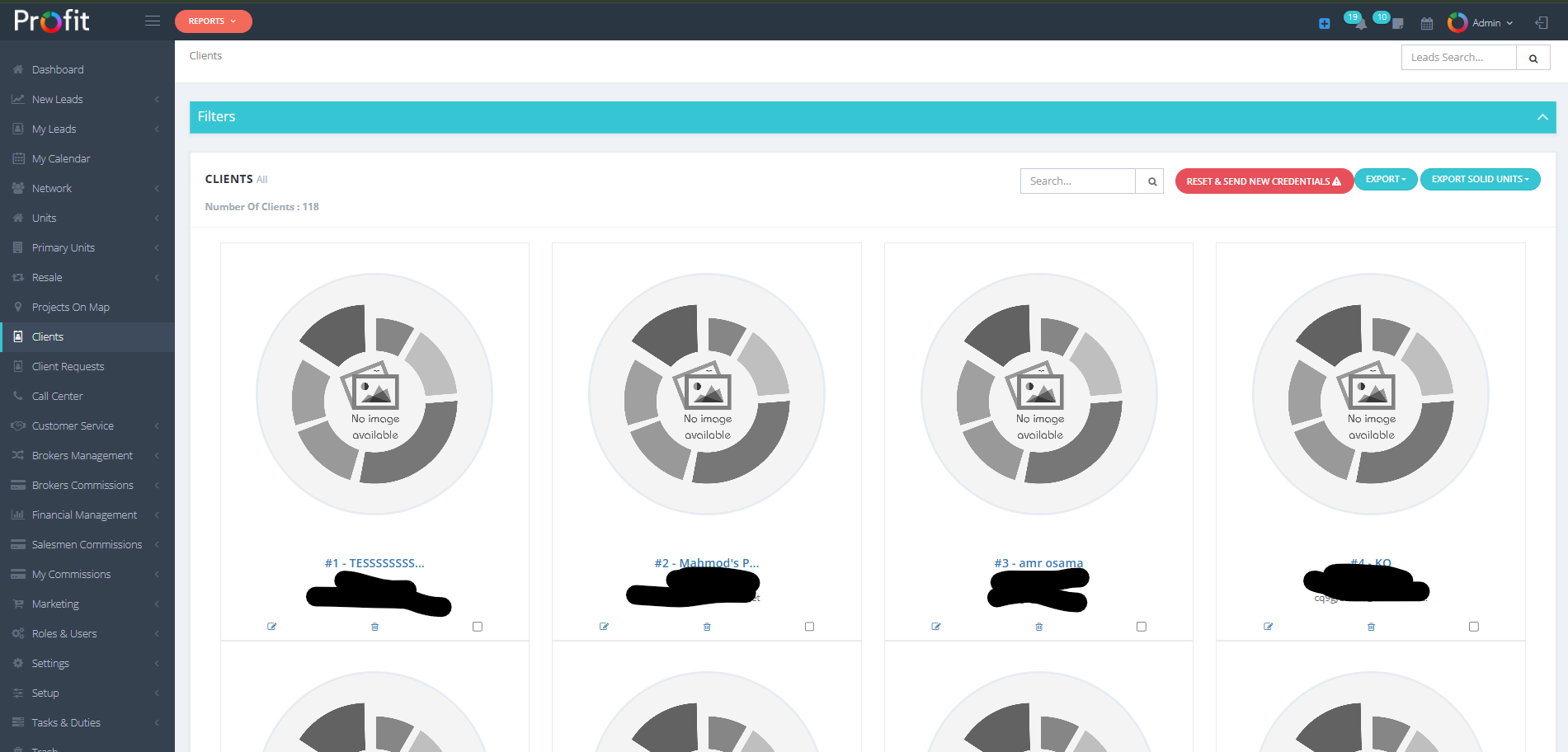The width and height of the screenshot is (1568, 752).
Task: Tick the checkbox under client #4 KO
Action: 1474,627
